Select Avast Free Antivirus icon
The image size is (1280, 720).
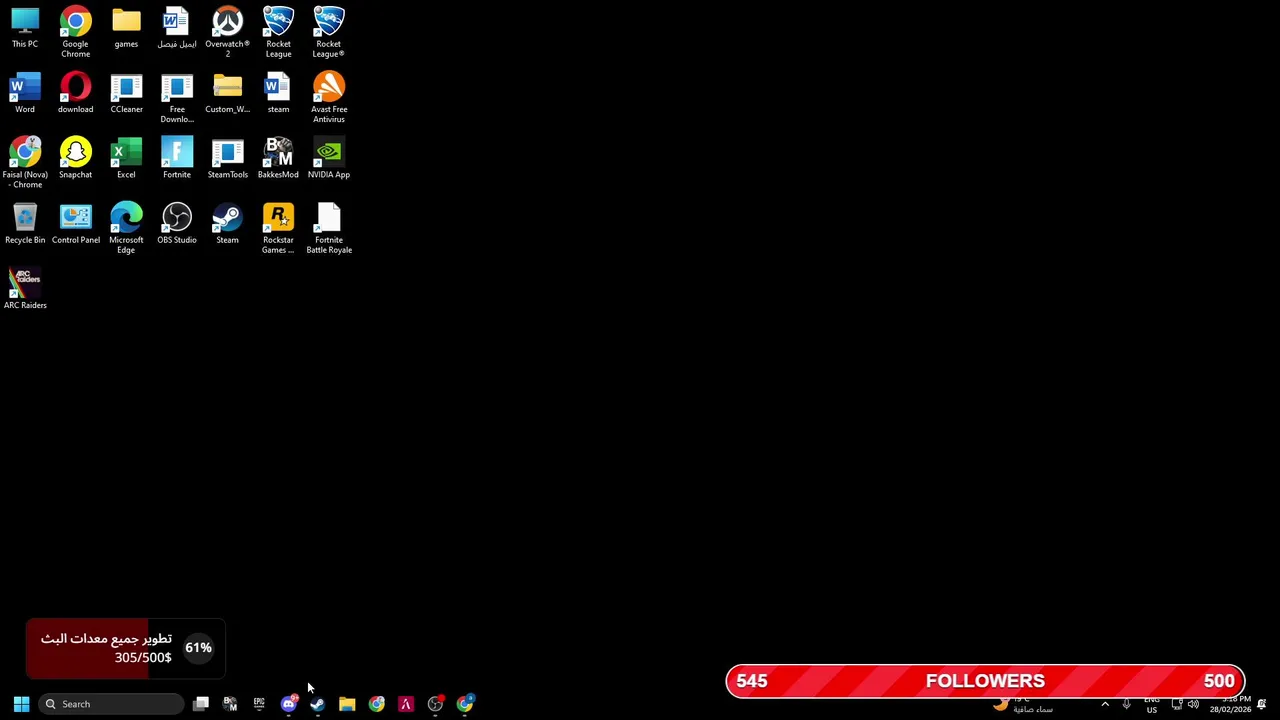(329, 98)
